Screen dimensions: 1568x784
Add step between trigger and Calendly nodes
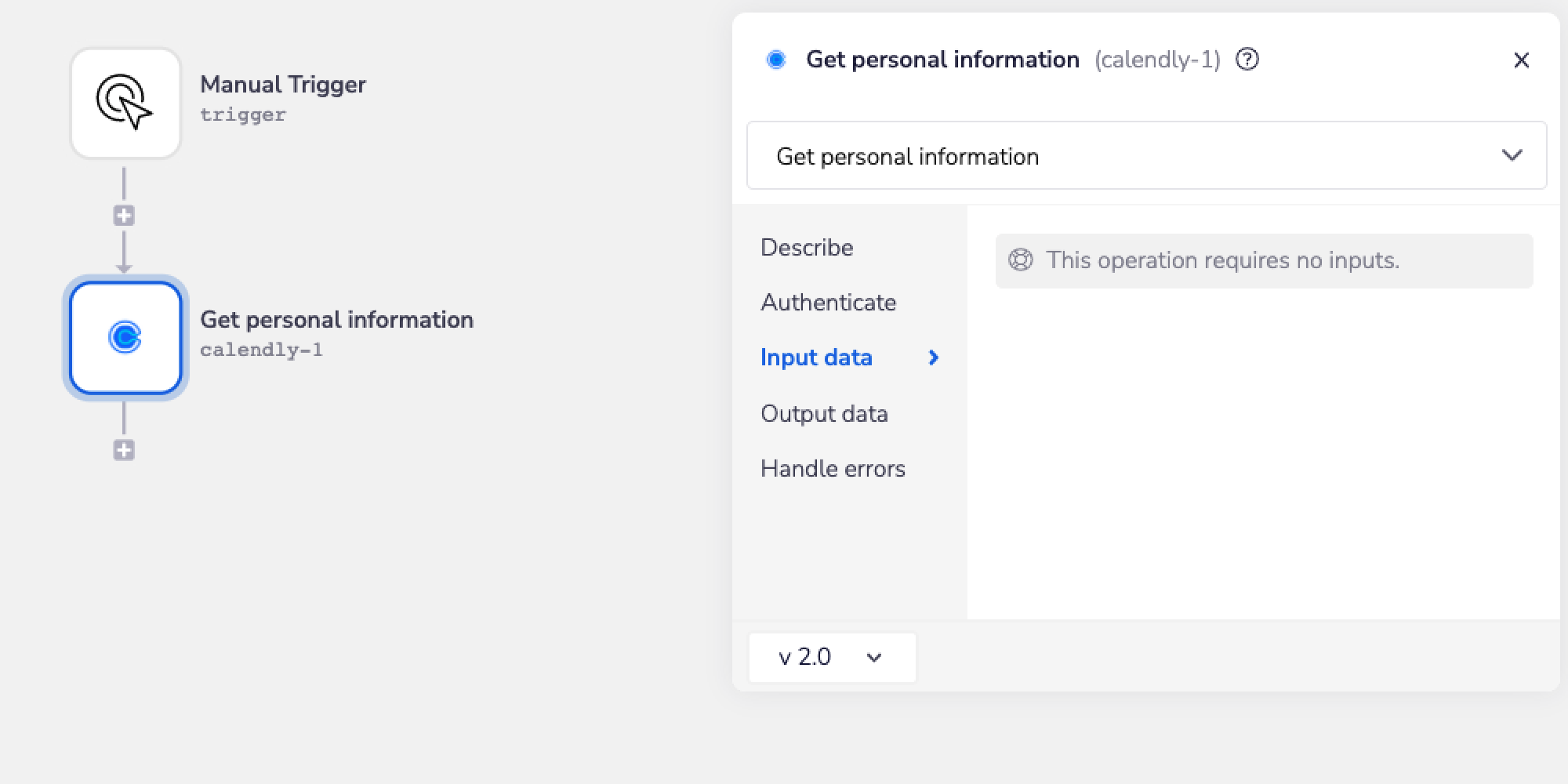(x=124, y=216)
